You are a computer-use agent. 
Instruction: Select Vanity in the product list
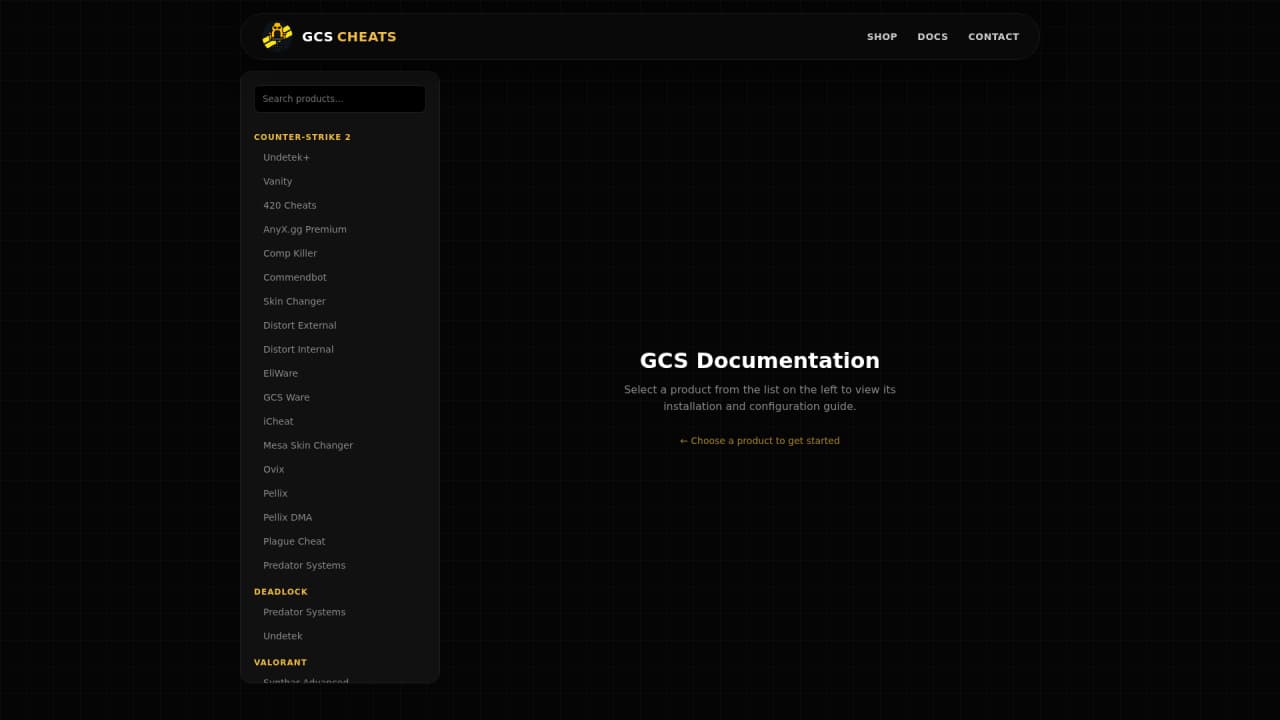click(x=340, y=182)
